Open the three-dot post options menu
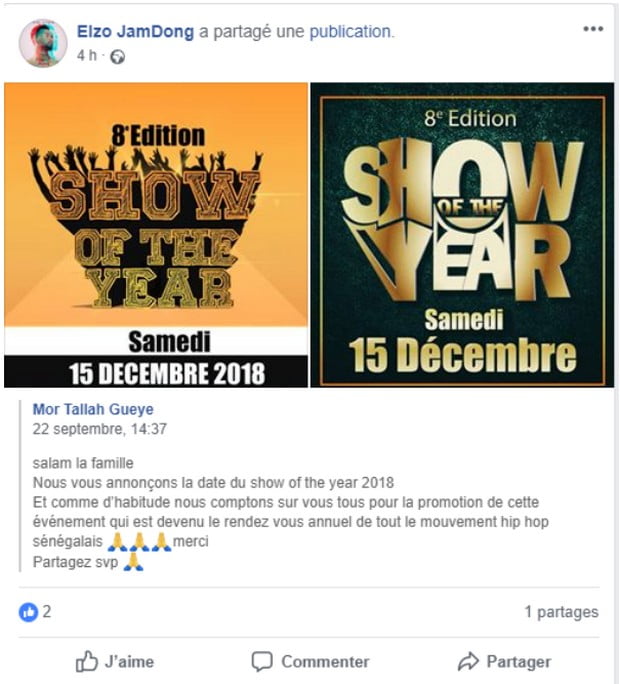Screen dimensions: 620x684 tap(593, 29)
